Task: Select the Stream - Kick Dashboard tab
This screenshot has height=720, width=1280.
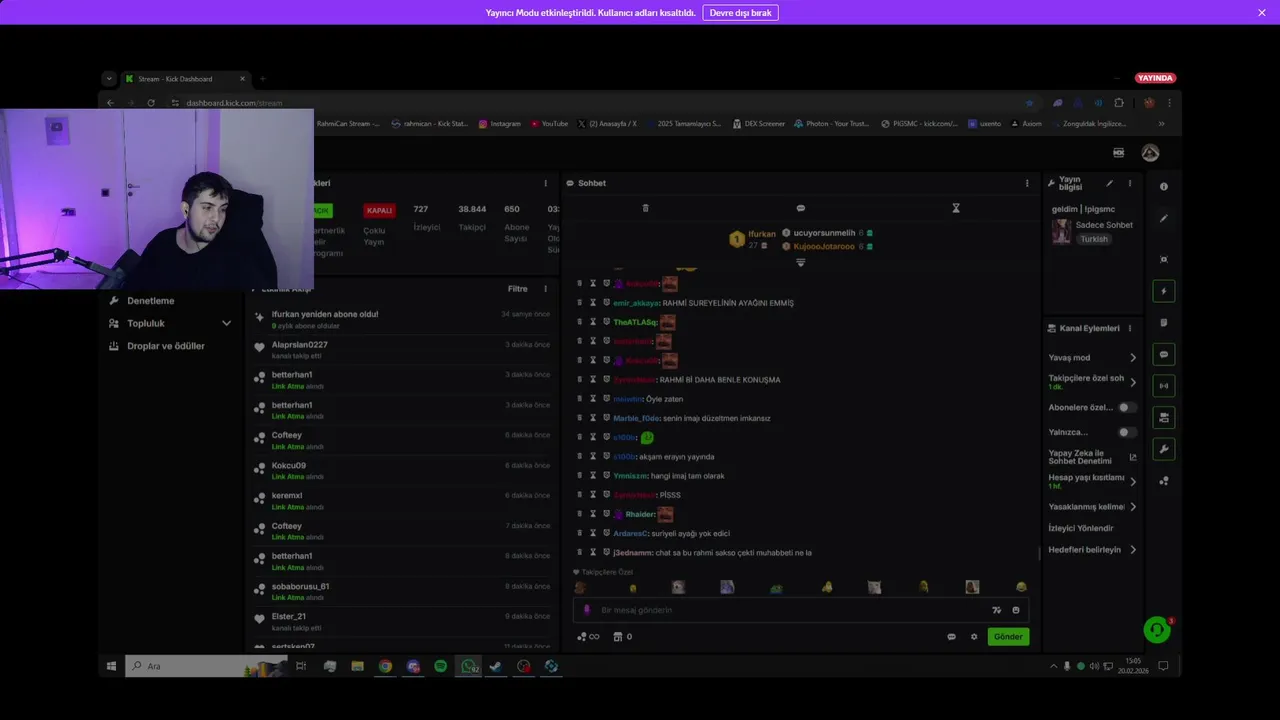Action: (x=185, y=79)
